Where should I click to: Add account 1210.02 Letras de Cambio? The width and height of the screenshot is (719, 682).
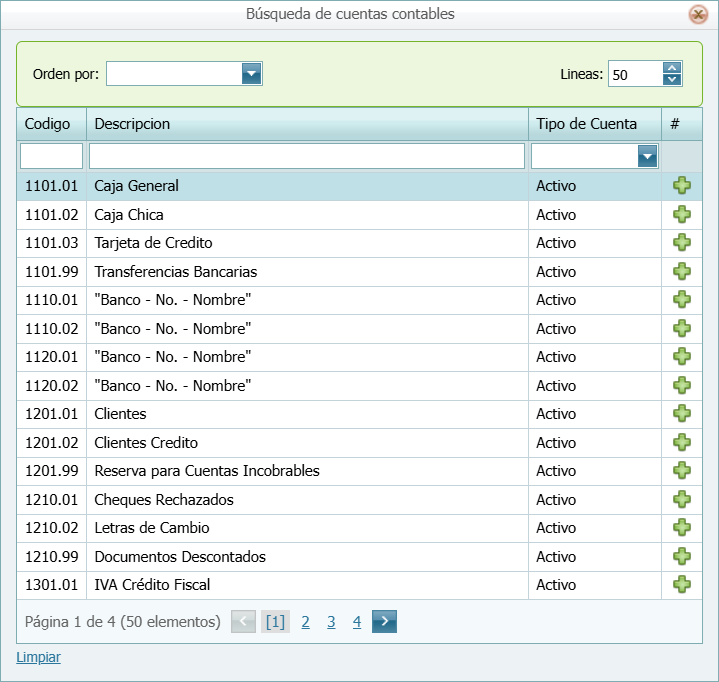(682, 527)
